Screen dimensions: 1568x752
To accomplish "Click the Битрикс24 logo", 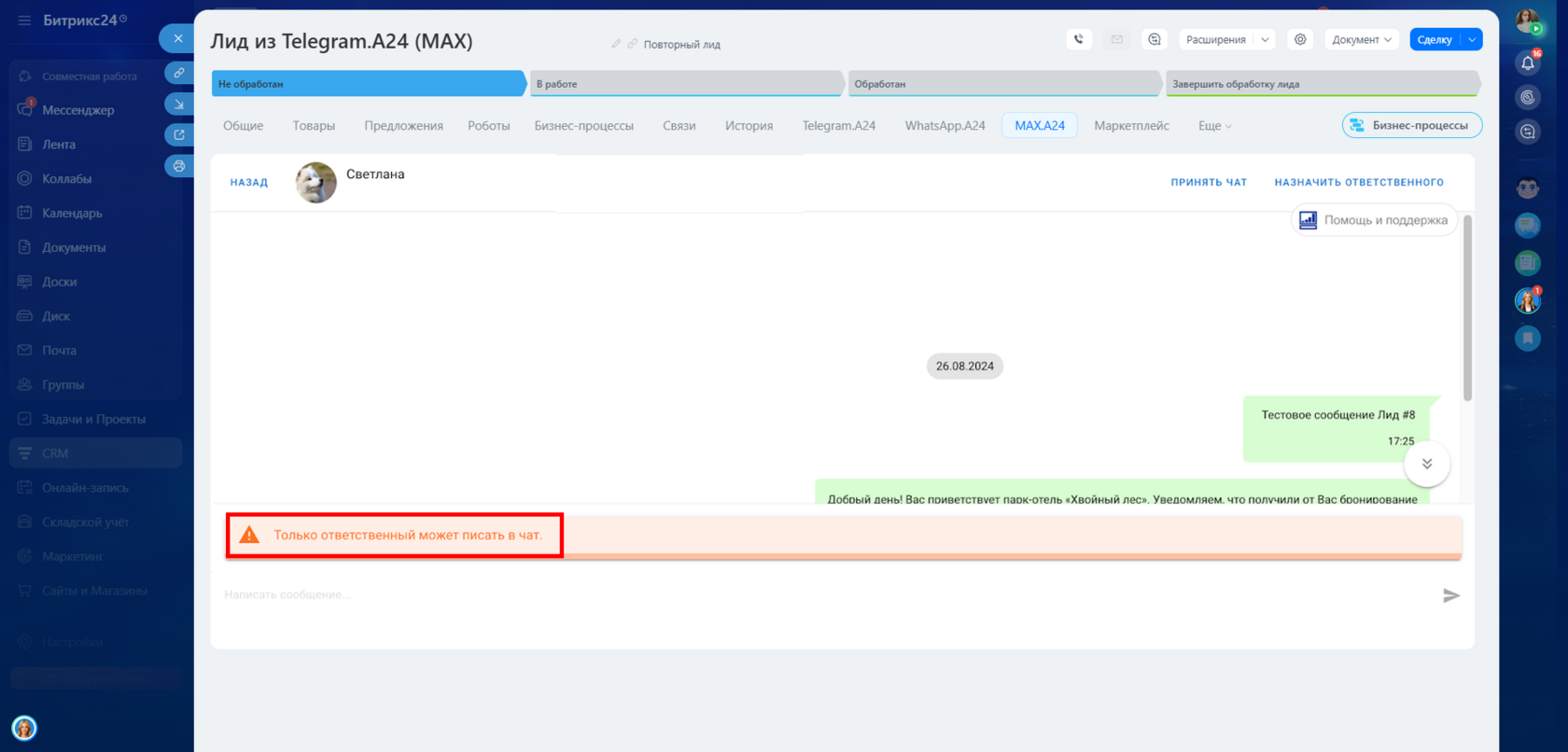I will (85, 20).
